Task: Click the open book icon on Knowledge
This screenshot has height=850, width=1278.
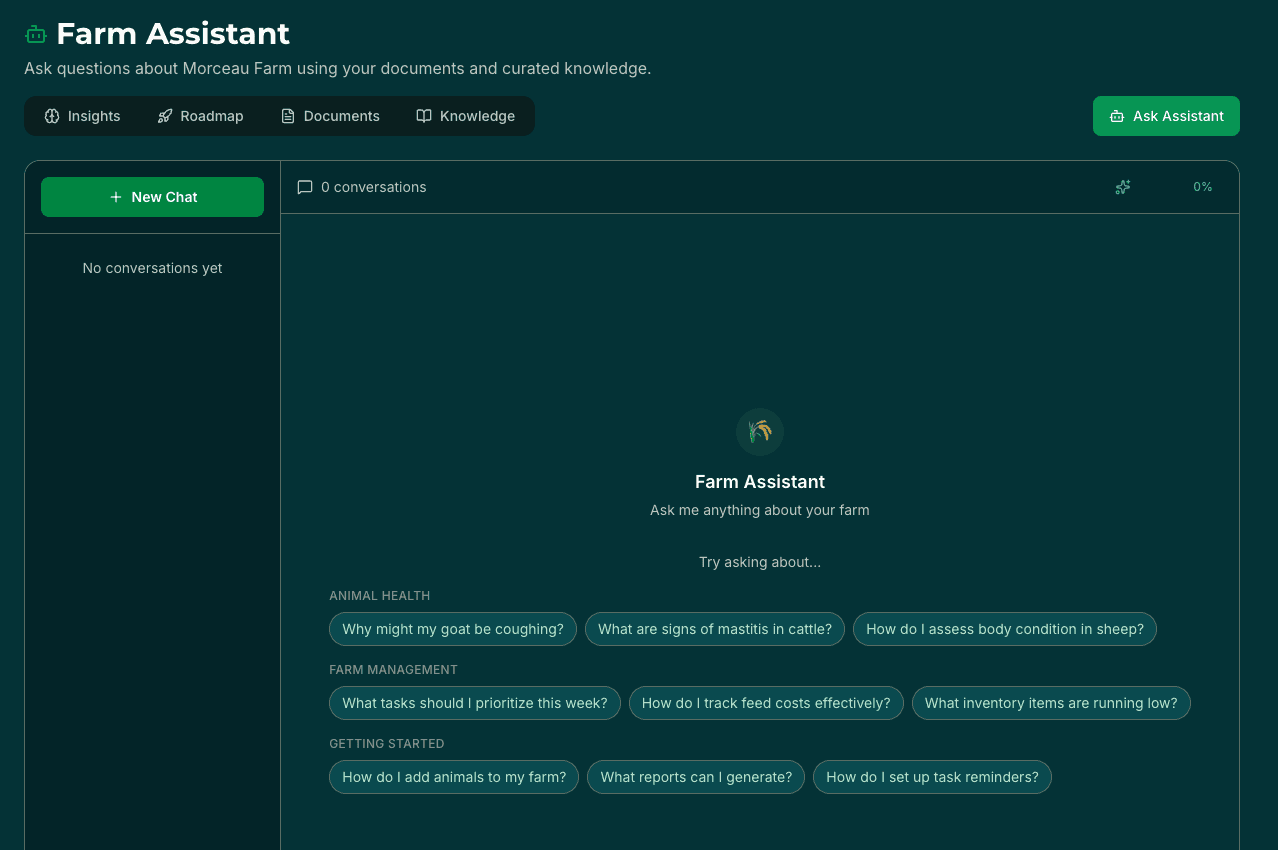Action: tap(424, 116)
